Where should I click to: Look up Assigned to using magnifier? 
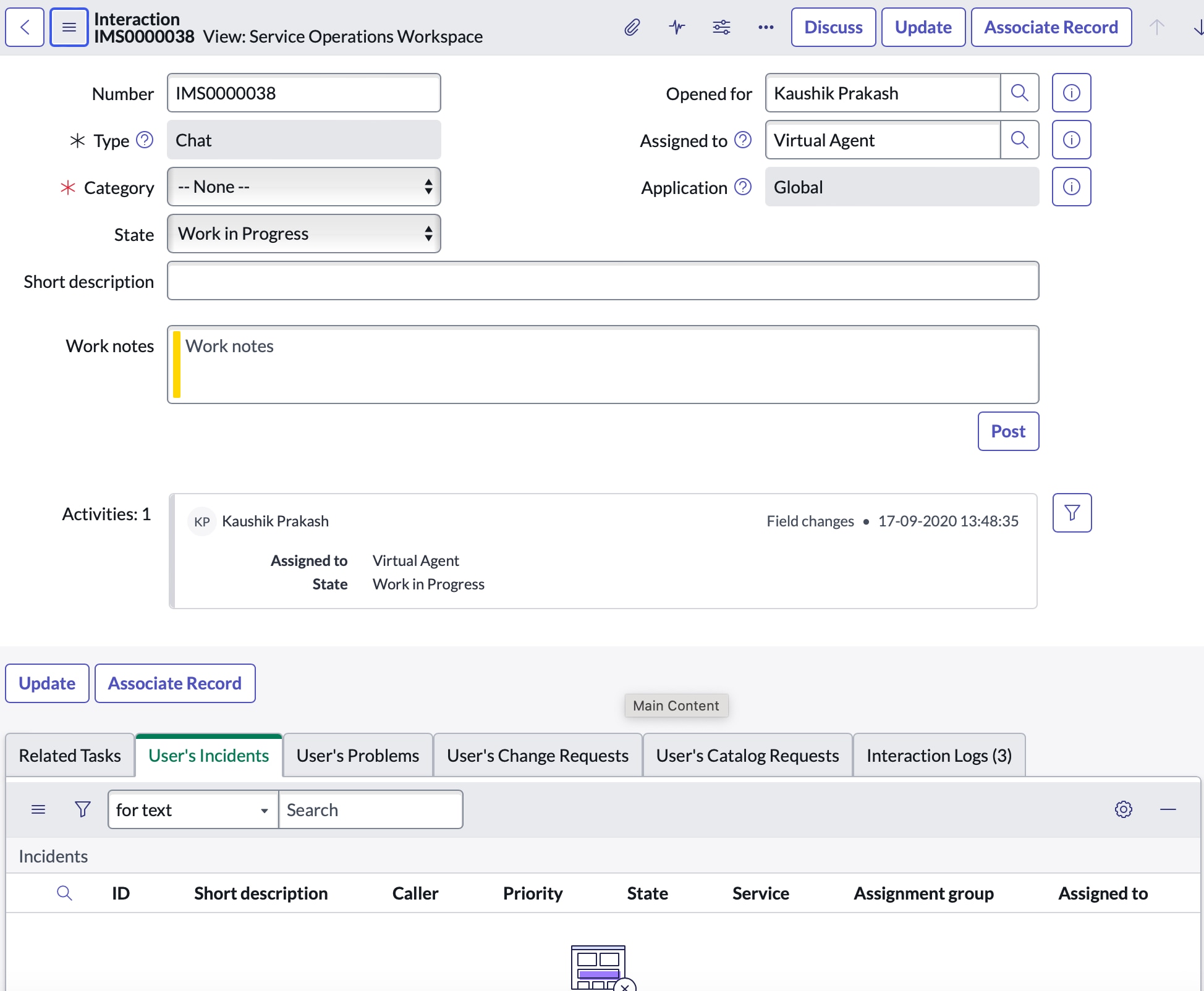click(x=1020, y=140)
